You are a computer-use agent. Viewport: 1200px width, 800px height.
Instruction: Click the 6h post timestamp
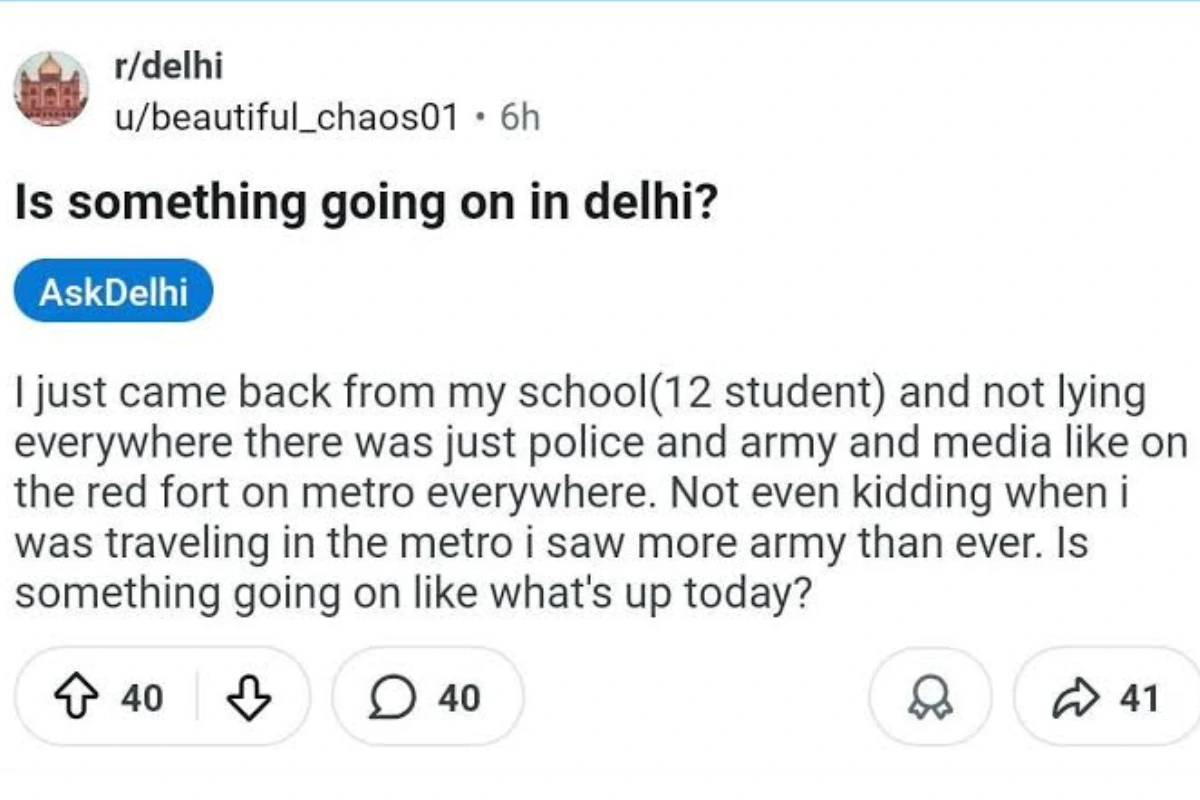519,118
